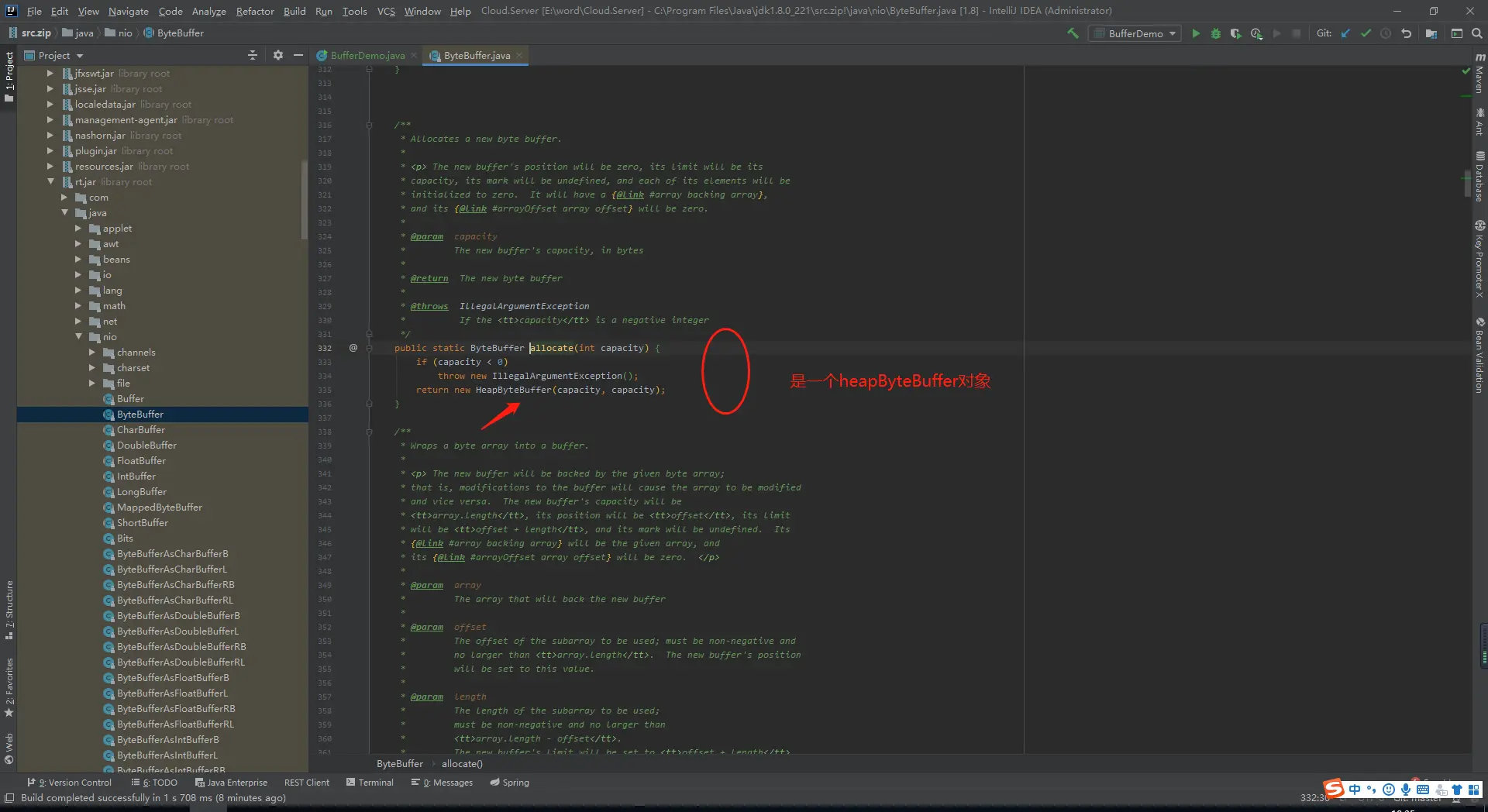The width and height of the screenshot is (1488, 812).
Task: Open the Project view dropdown
Action: [53, 55]
